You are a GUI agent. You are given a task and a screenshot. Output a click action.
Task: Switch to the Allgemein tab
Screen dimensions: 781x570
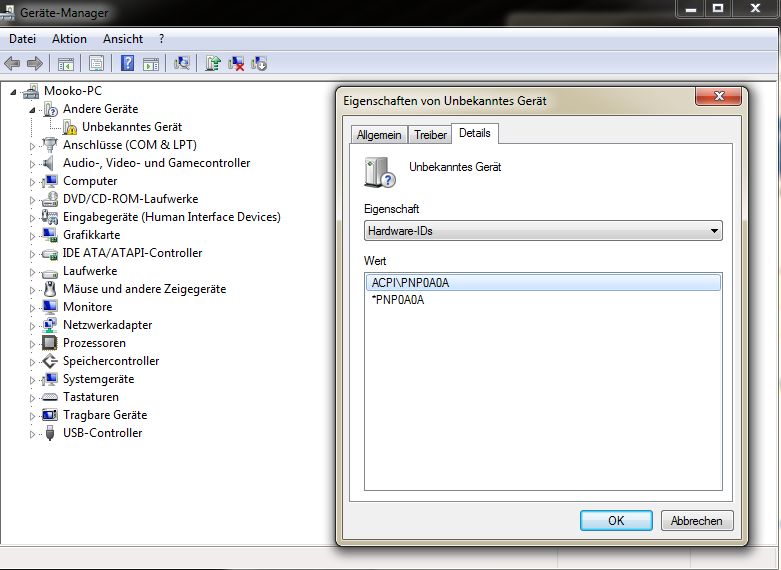379,134
